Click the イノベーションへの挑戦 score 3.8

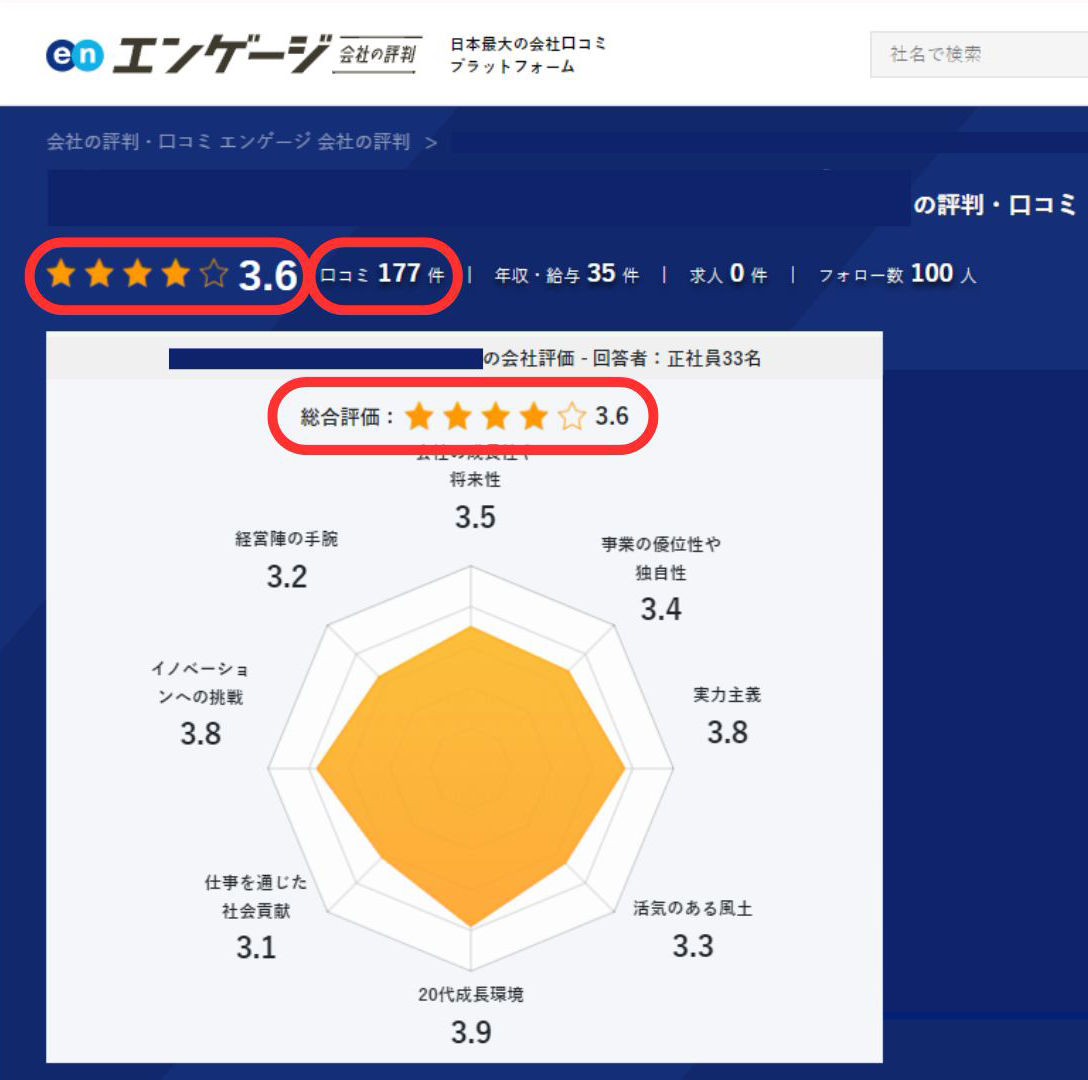click(x=200, y=733)
